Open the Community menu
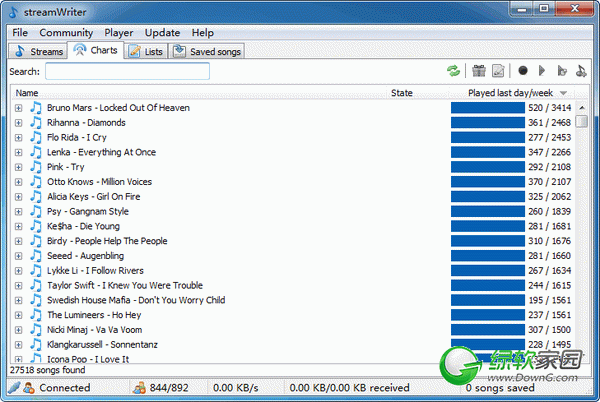The height and width of the screenshot is (402, 600). pyautogui.click(x=66, y=33)
